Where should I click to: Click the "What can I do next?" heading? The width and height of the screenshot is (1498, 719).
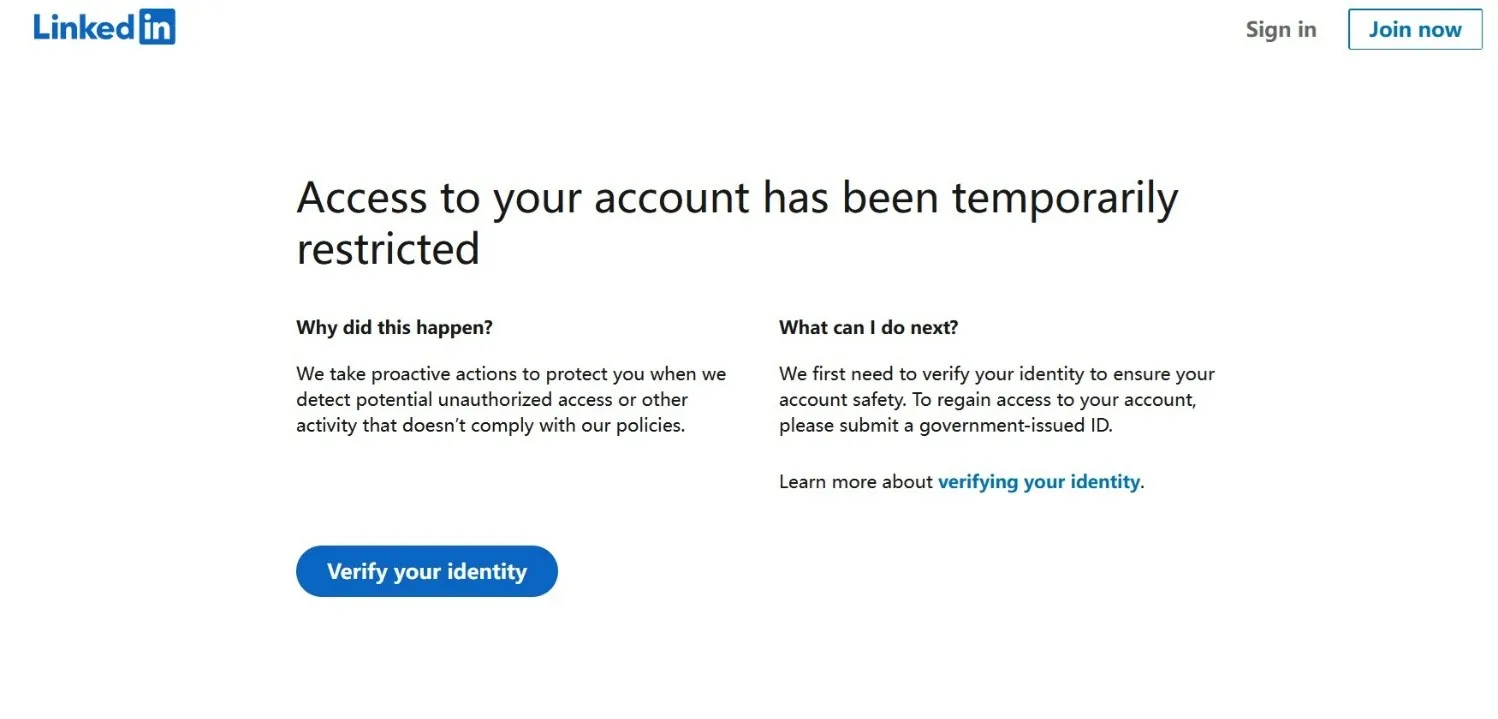click(868, 327)
